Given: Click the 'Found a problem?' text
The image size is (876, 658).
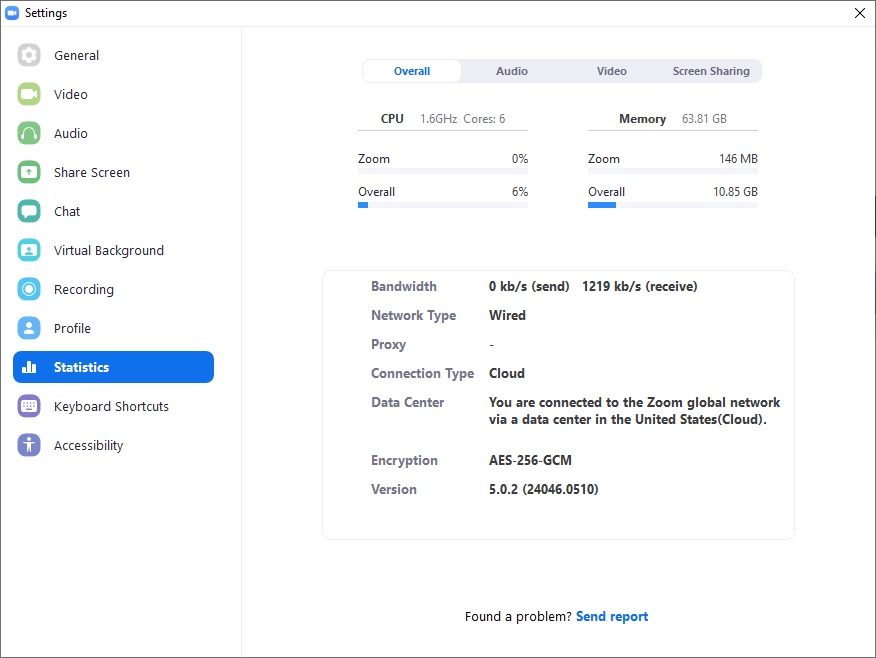Looking at the screenshot, I should pyautogui.click(x=518, y=616).
